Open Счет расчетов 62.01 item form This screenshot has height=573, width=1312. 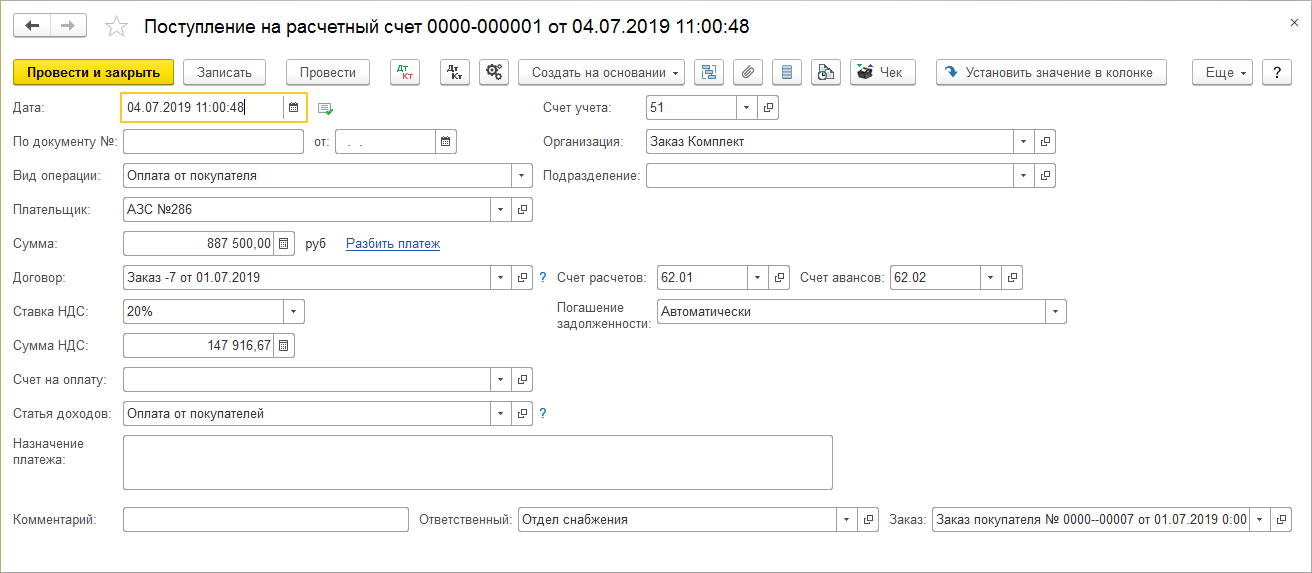(780, 278)
